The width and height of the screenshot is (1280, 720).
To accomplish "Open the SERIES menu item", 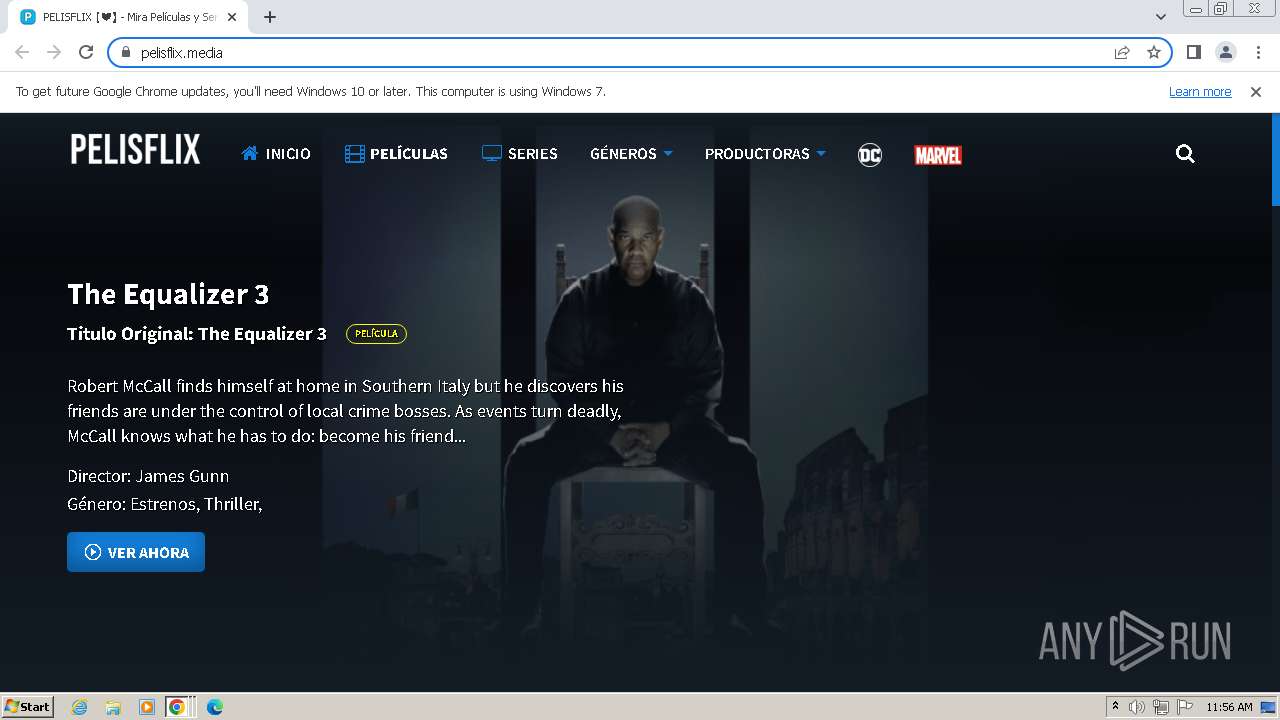I will pyautogui.click(x=520, y=154).
